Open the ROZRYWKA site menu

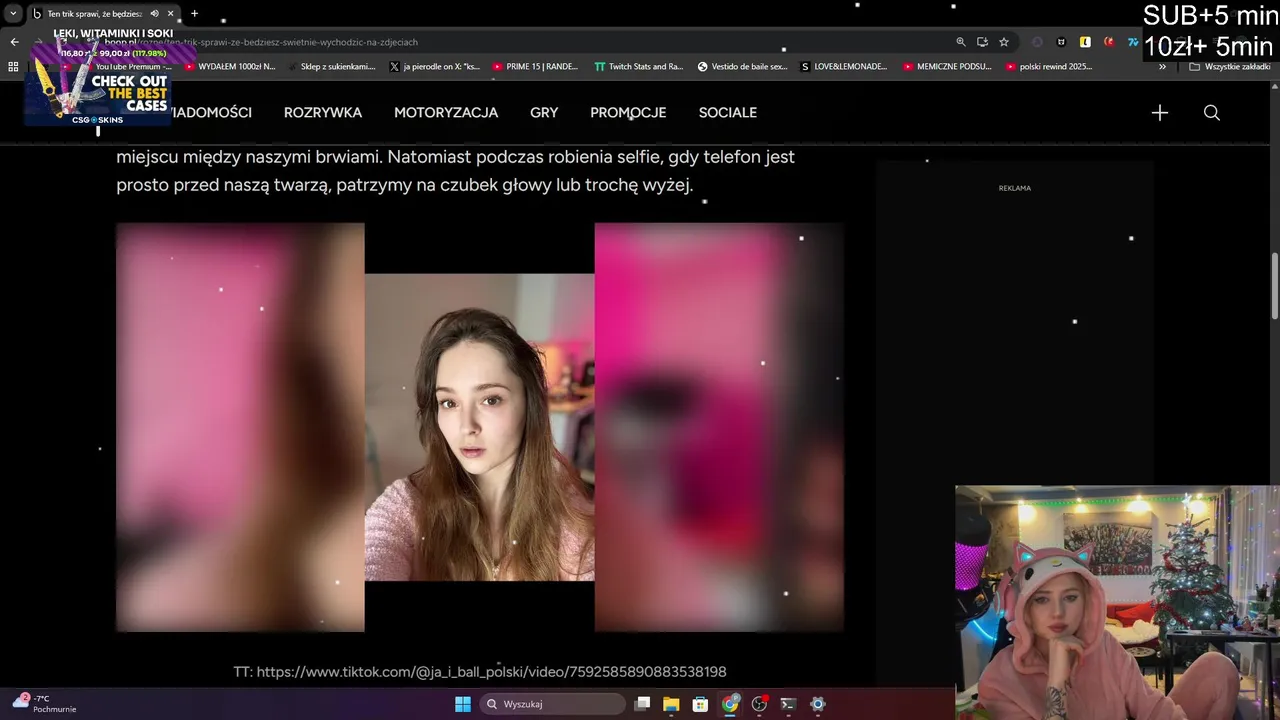pyautogui.click(x=323, y=113)
